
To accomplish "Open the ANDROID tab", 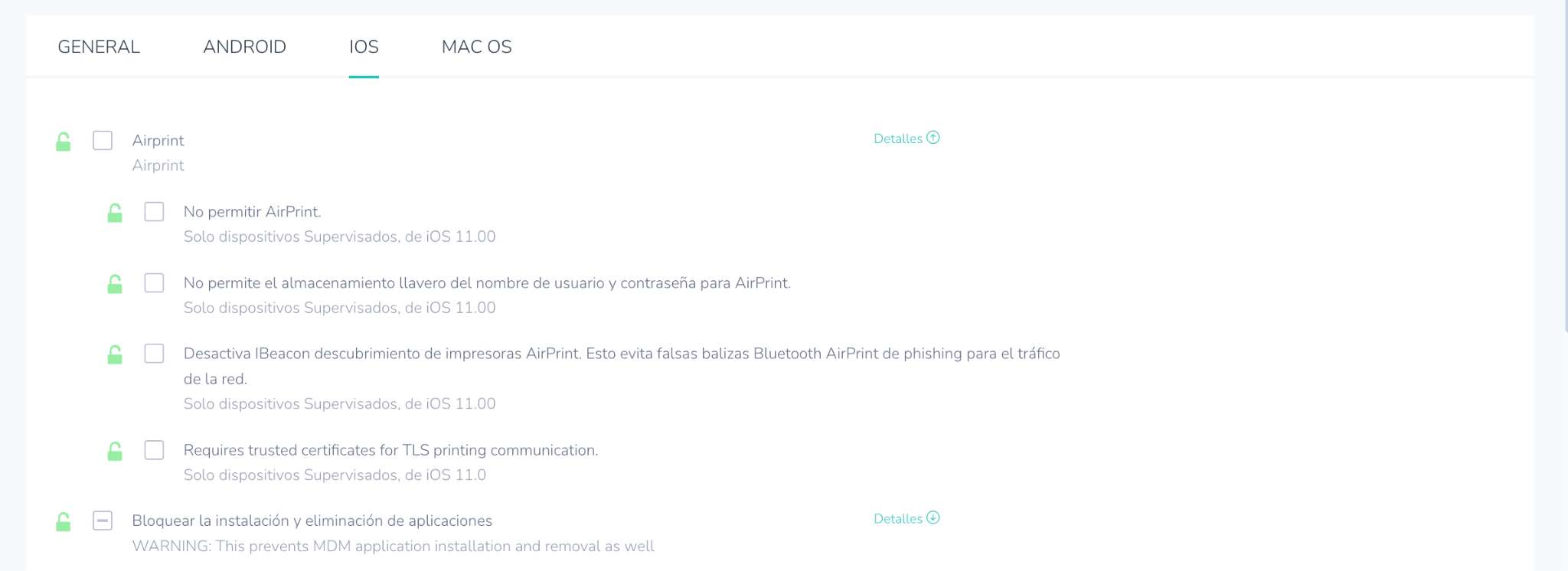I will click(x=244, y=47).
